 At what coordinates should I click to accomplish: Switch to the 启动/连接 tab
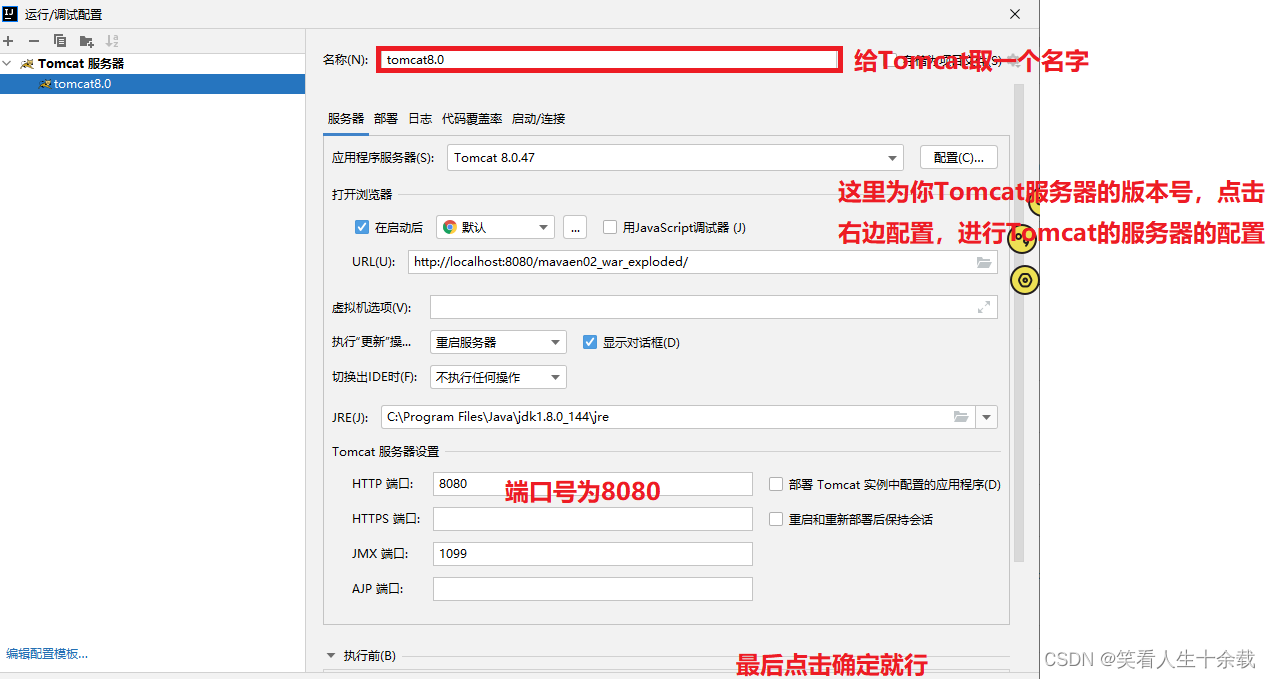[x=538, y=118]
